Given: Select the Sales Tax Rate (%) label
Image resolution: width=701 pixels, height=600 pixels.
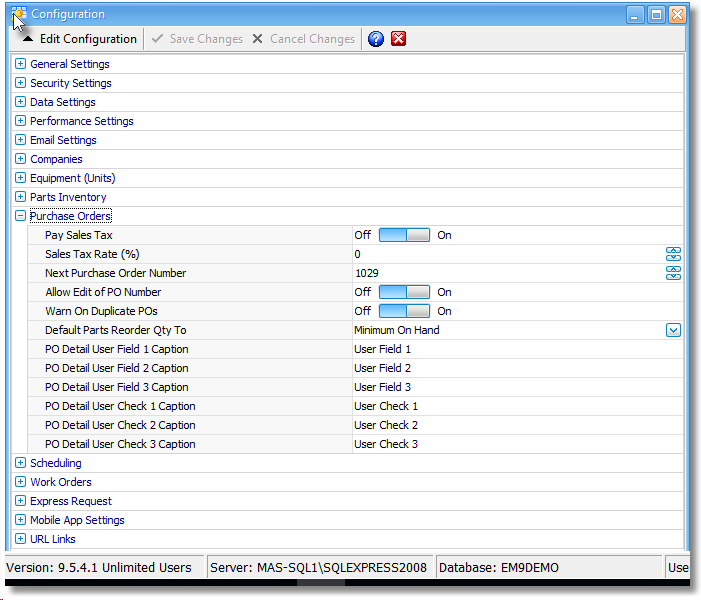Looking at the screenshot, I should (92, 254).
